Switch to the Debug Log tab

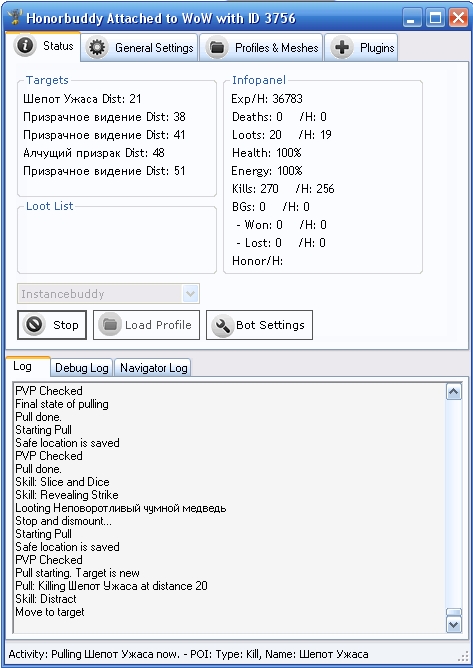81,368
